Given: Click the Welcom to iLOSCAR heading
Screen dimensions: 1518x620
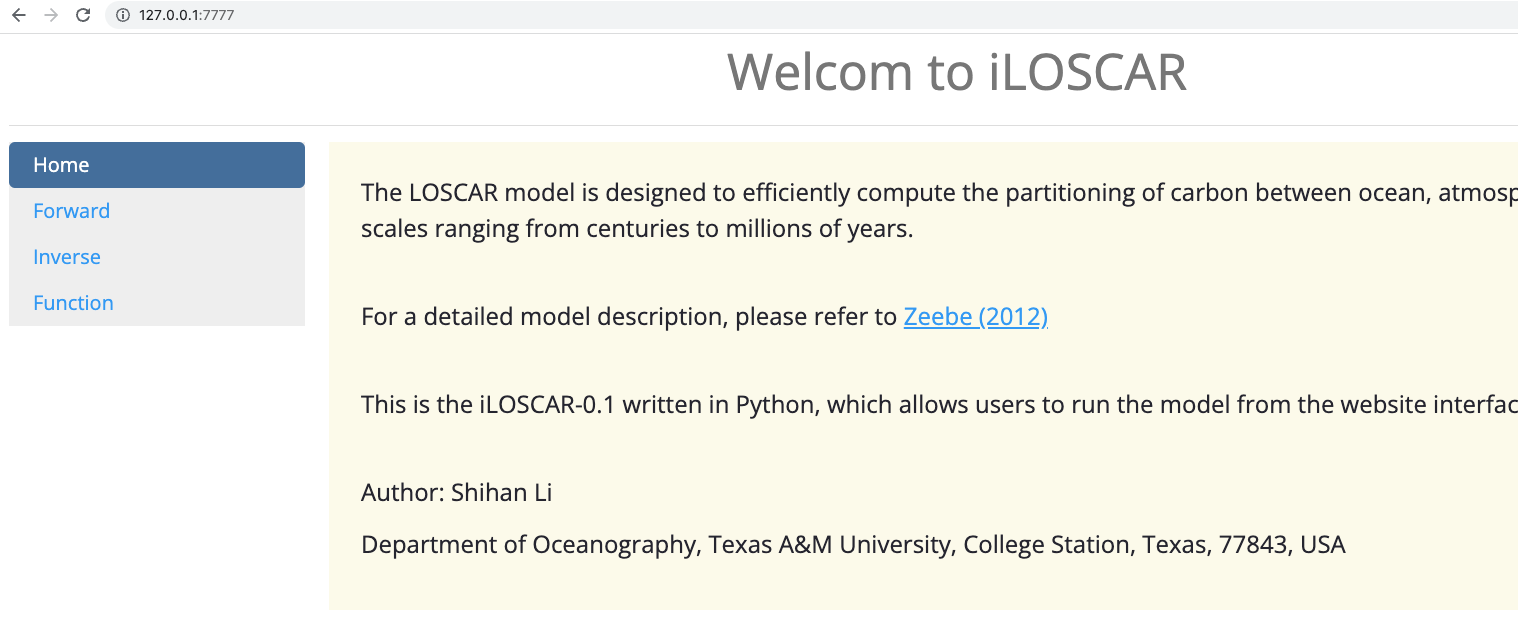Looking at the screenshot, I should click(957, 71).
